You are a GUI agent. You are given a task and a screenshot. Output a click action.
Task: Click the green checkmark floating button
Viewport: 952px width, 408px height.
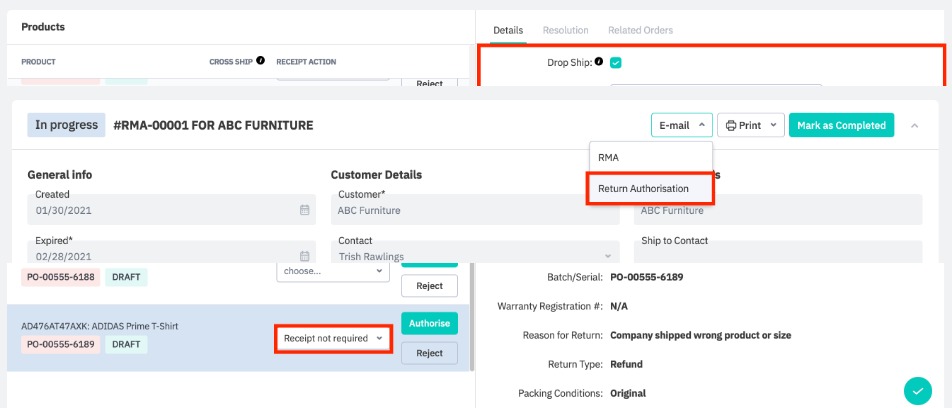tap(917, 391)
